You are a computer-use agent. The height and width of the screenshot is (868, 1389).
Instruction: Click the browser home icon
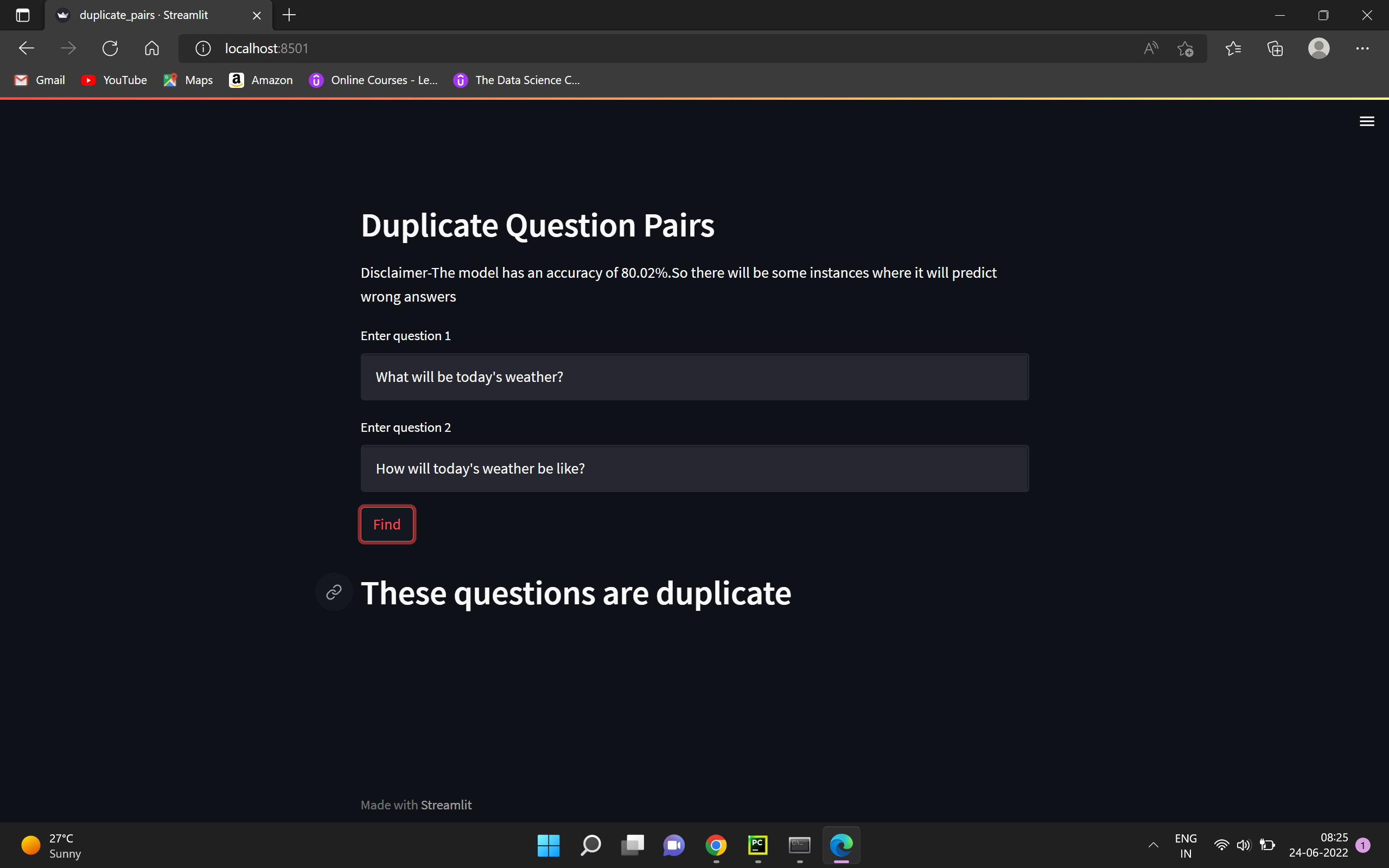pyautogui.click(x=151, y=48)
